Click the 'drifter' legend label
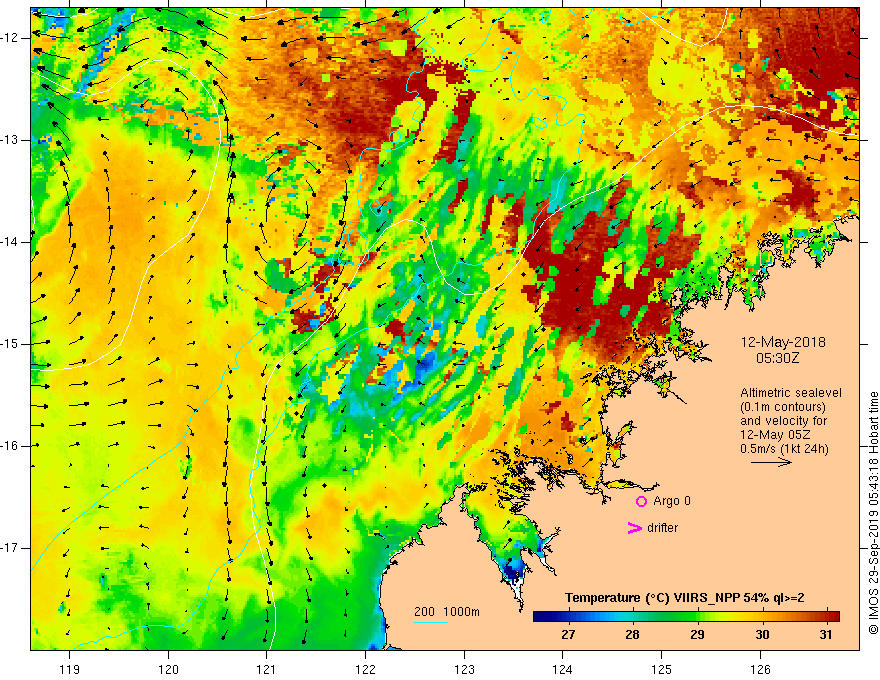Image resolution: width=880 pixels, height=680 pixels. (x=662, y=528)
